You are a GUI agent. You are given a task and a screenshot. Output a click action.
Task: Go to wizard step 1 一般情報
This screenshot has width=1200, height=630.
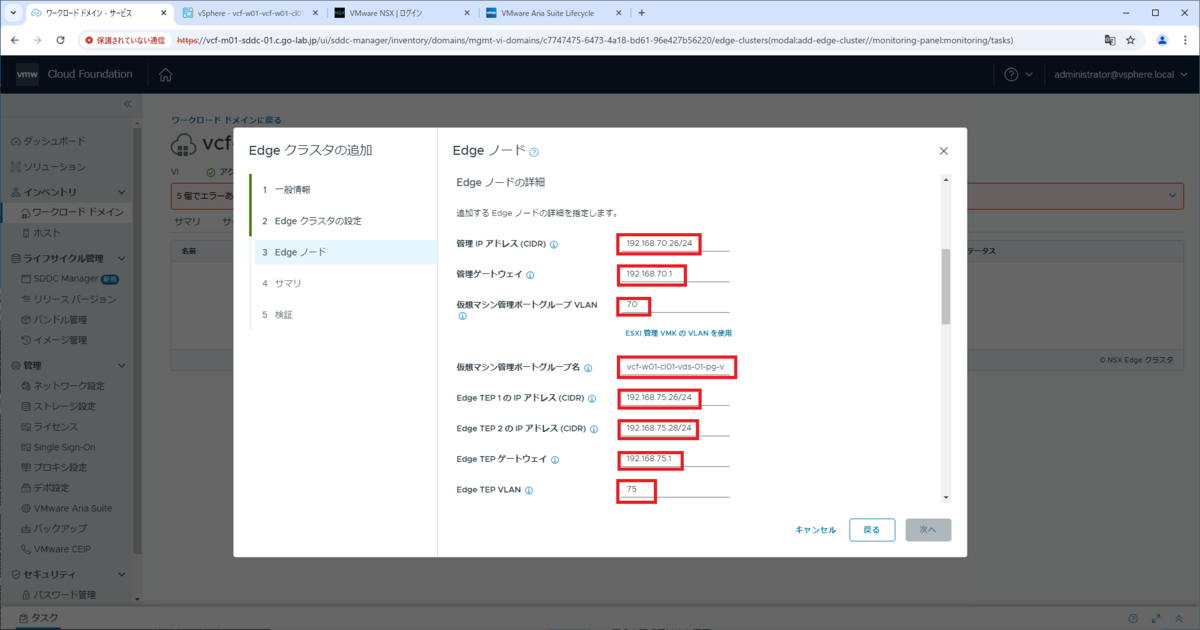point(344,189)
